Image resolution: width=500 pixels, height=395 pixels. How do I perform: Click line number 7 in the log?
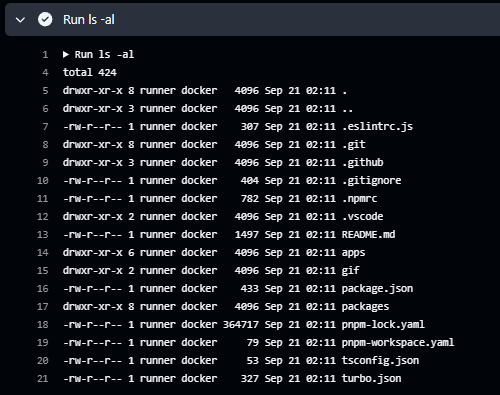coord(45,126)
